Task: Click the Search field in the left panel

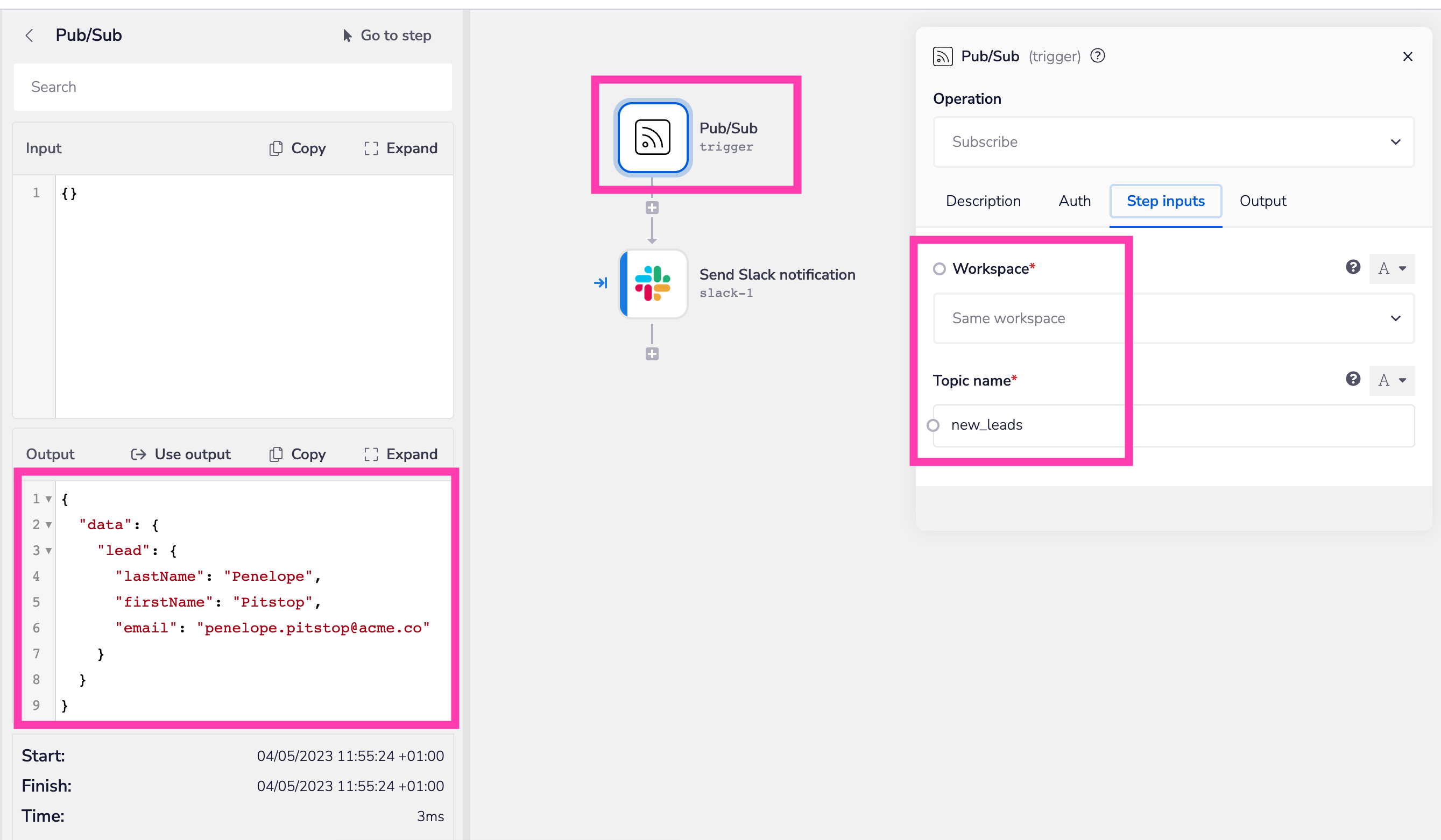Action: [x=232, y=87]
